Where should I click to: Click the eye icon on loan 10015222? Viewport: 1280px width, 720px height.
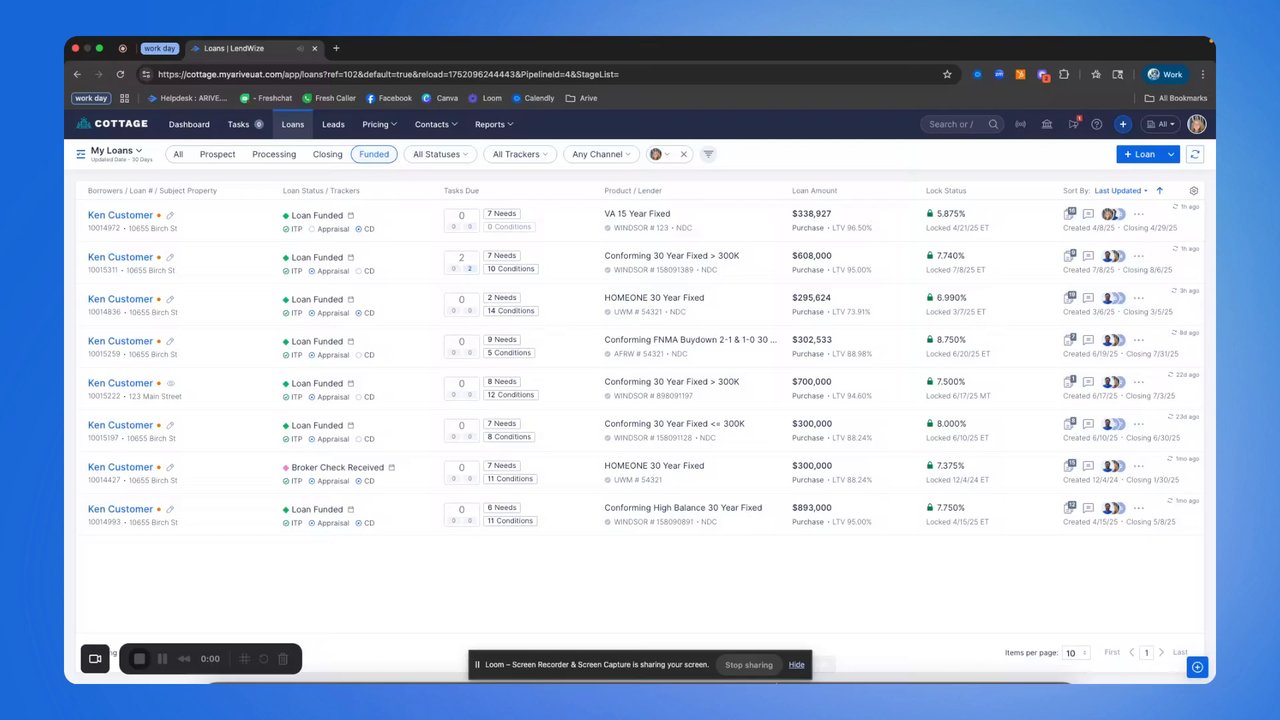click(171, 383)
